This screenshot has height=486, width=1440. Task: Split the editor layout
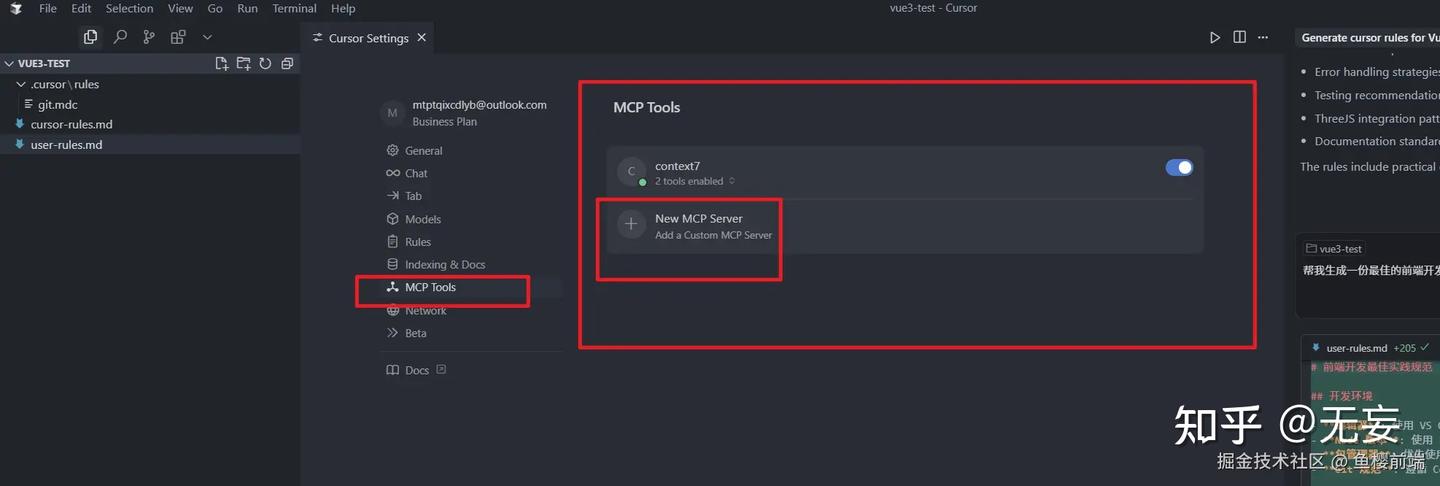click(x=1239, y=38)
